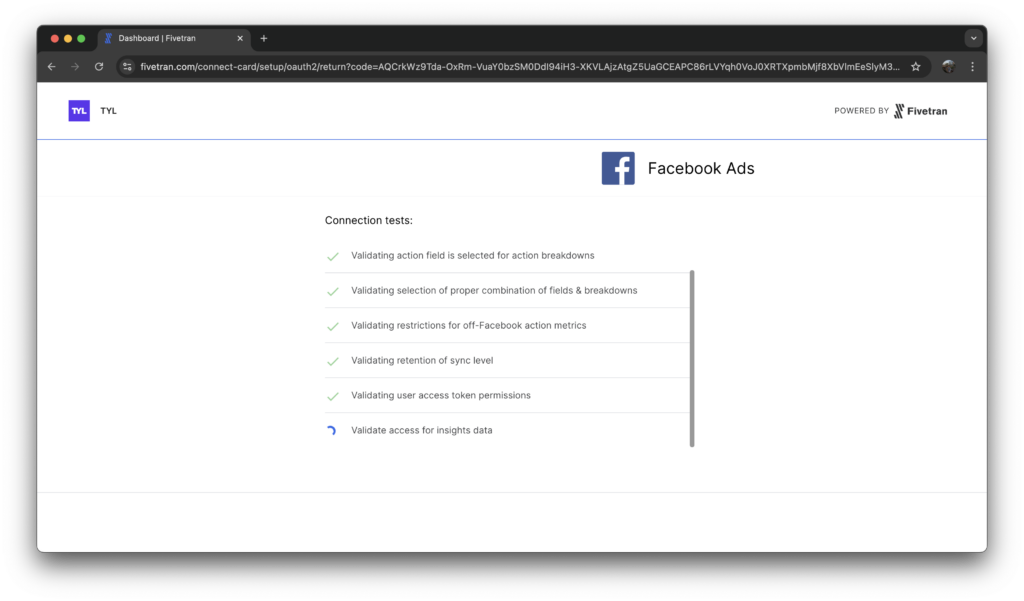Viewport: 1024px width, 601px height.
Task: Open the Chrome three-dot menu
Action: tap(972, 67)
